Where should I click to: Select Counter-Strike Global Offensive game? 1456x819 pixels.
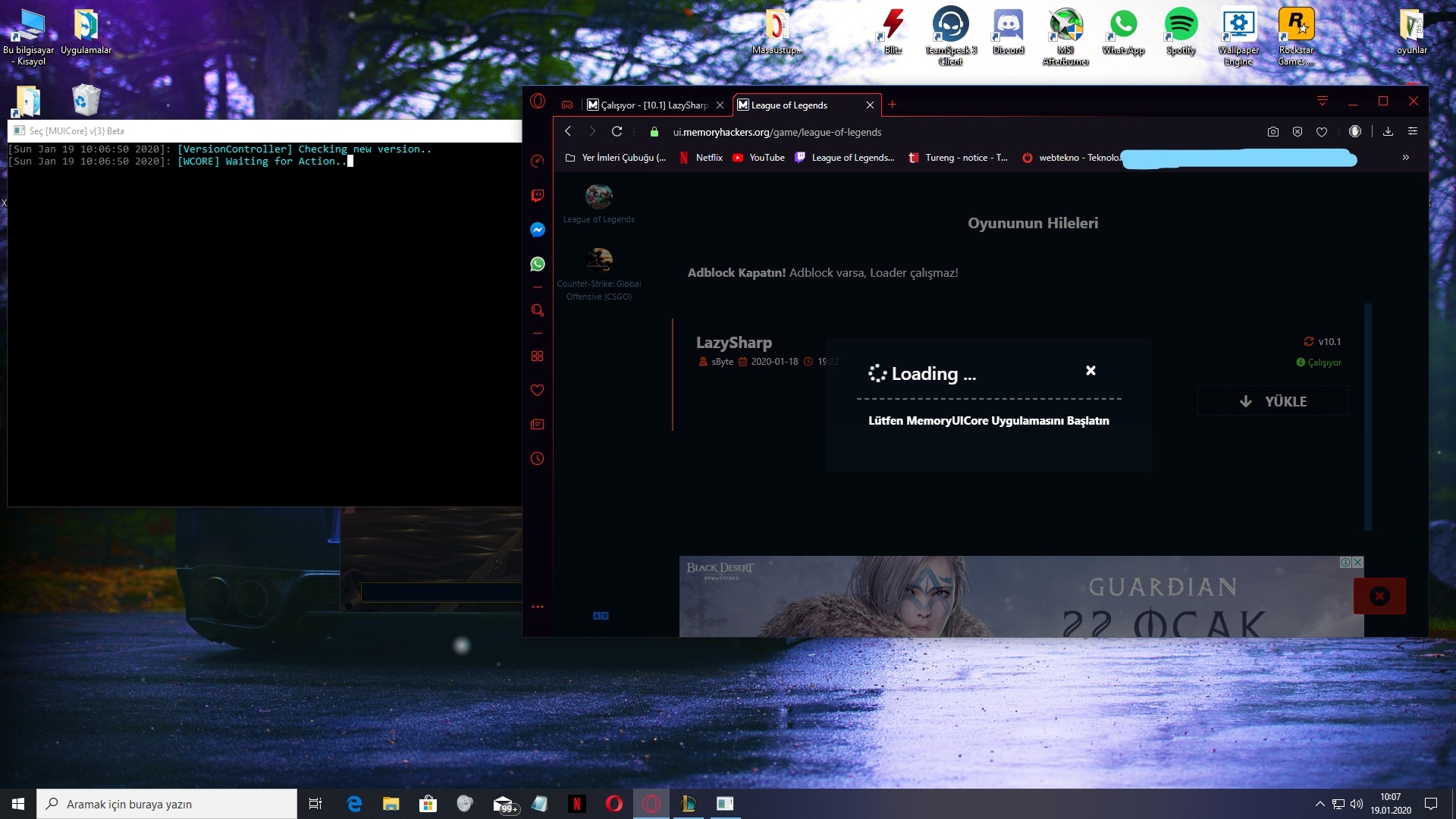[x=598, y=275]
